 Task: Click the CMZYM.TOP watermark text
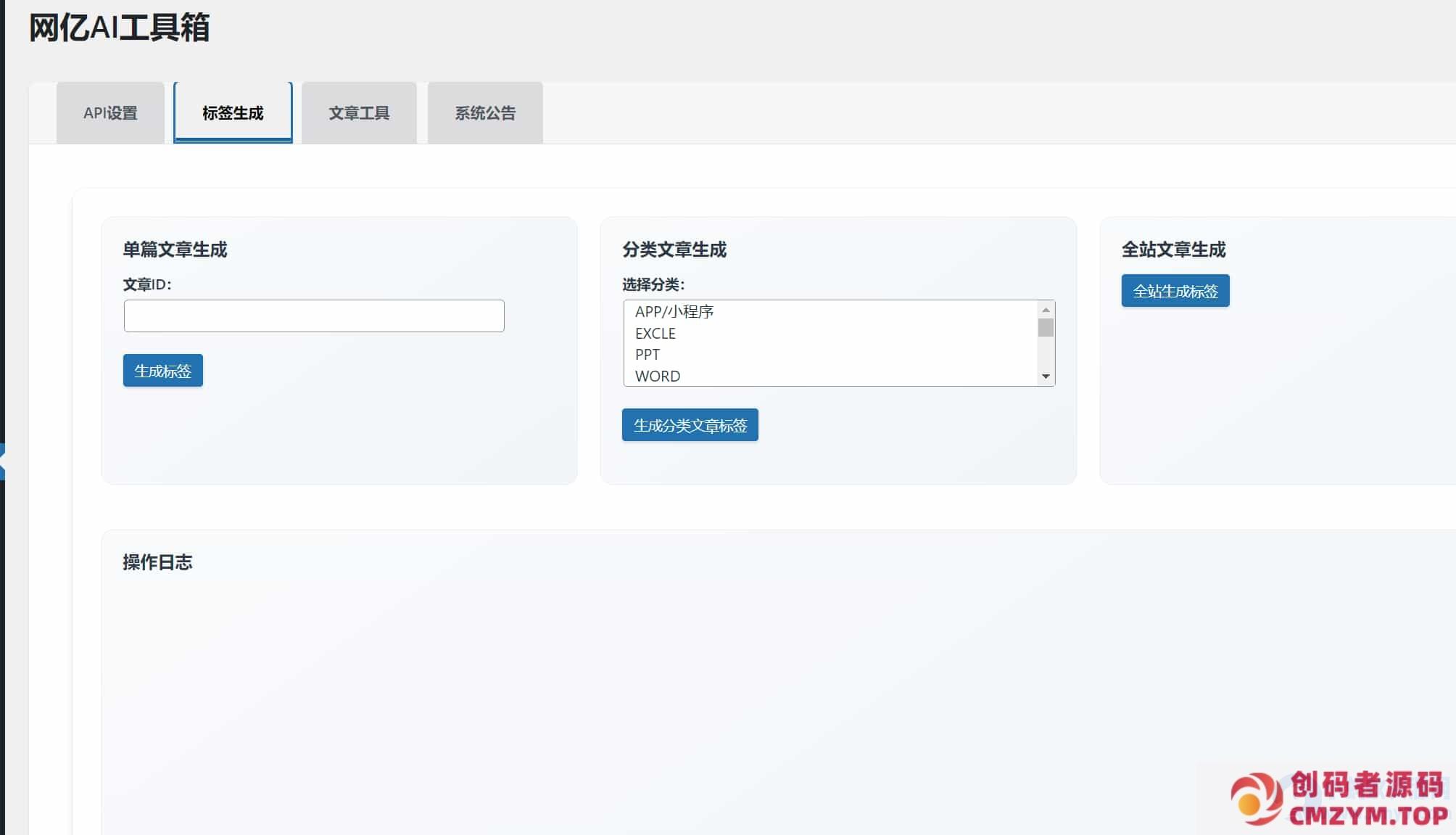[x=1368, y=815]
